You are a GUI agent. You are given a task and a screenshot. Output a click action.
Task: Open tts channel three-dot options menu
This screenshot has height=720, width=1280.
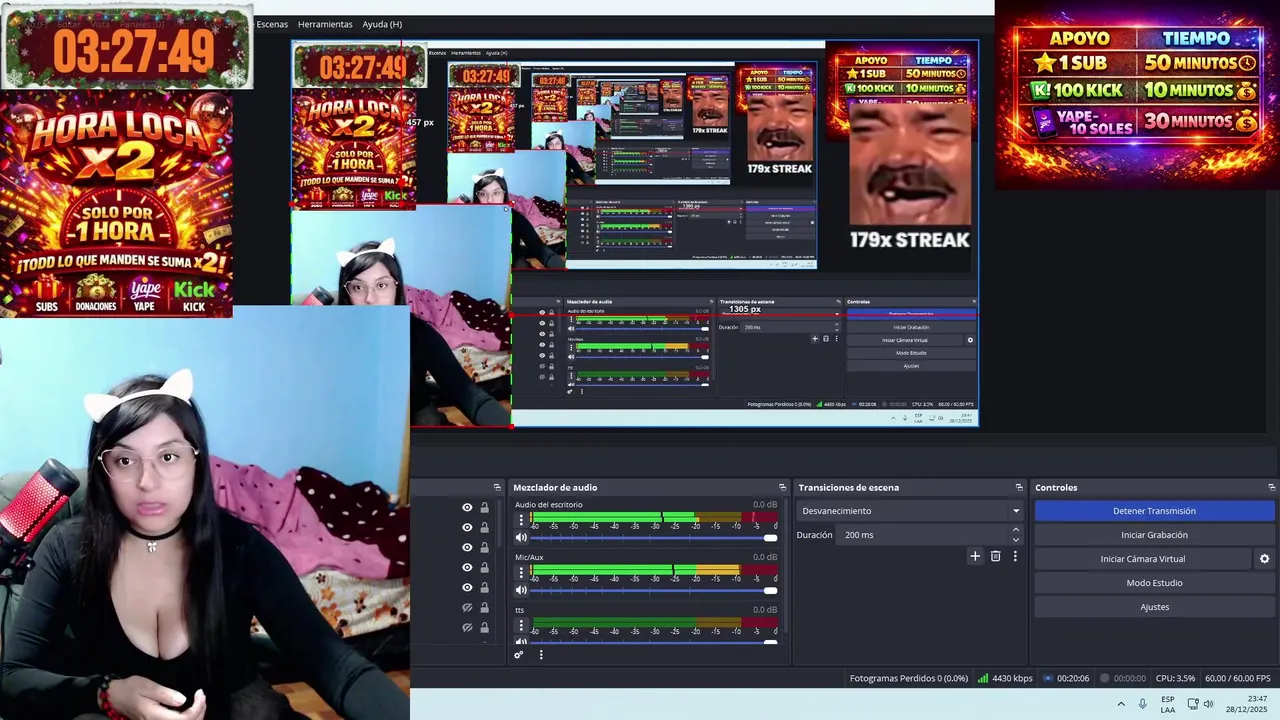(x=520, y=625)
